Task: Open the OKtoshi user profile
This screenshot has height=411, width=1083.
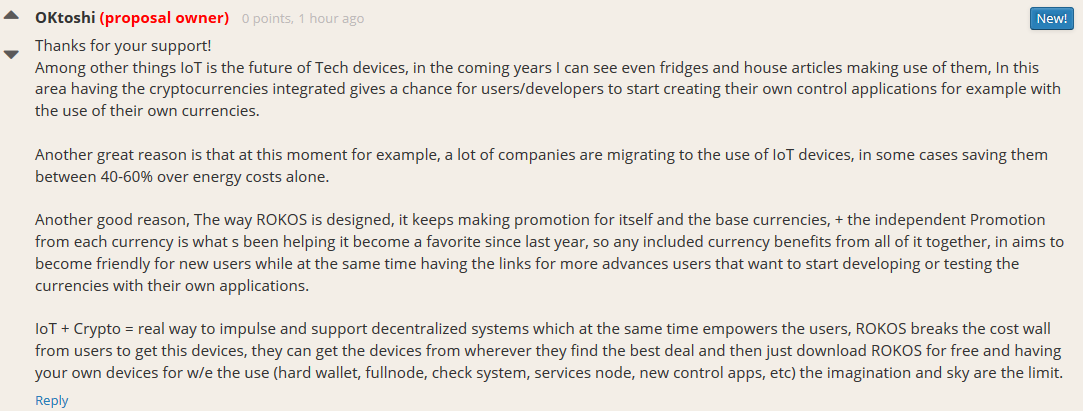Action: tap(65, 19)
